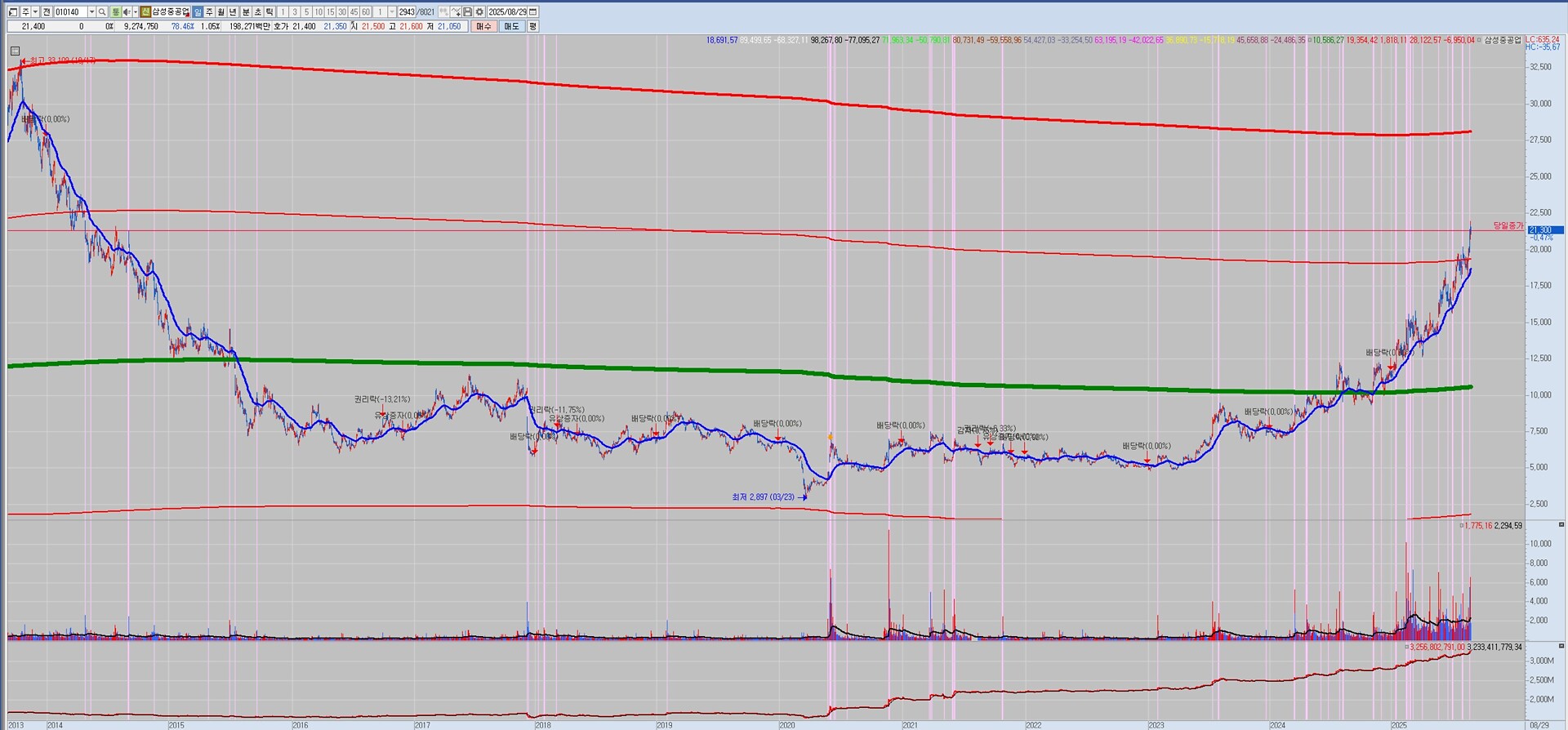Viewport: 1568px width, 730px height.
Task: Open the calendar date picker icon
Action: tap(533, 12)
